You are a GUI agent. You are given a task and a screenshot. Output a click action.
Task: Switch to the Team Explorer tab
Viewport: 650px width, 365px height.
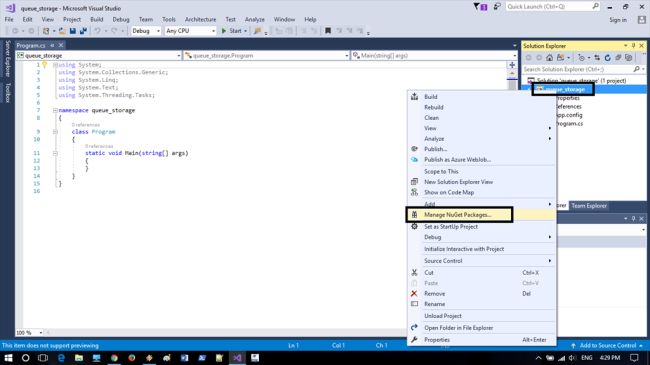pyautogui.click(x=589, y=206)
